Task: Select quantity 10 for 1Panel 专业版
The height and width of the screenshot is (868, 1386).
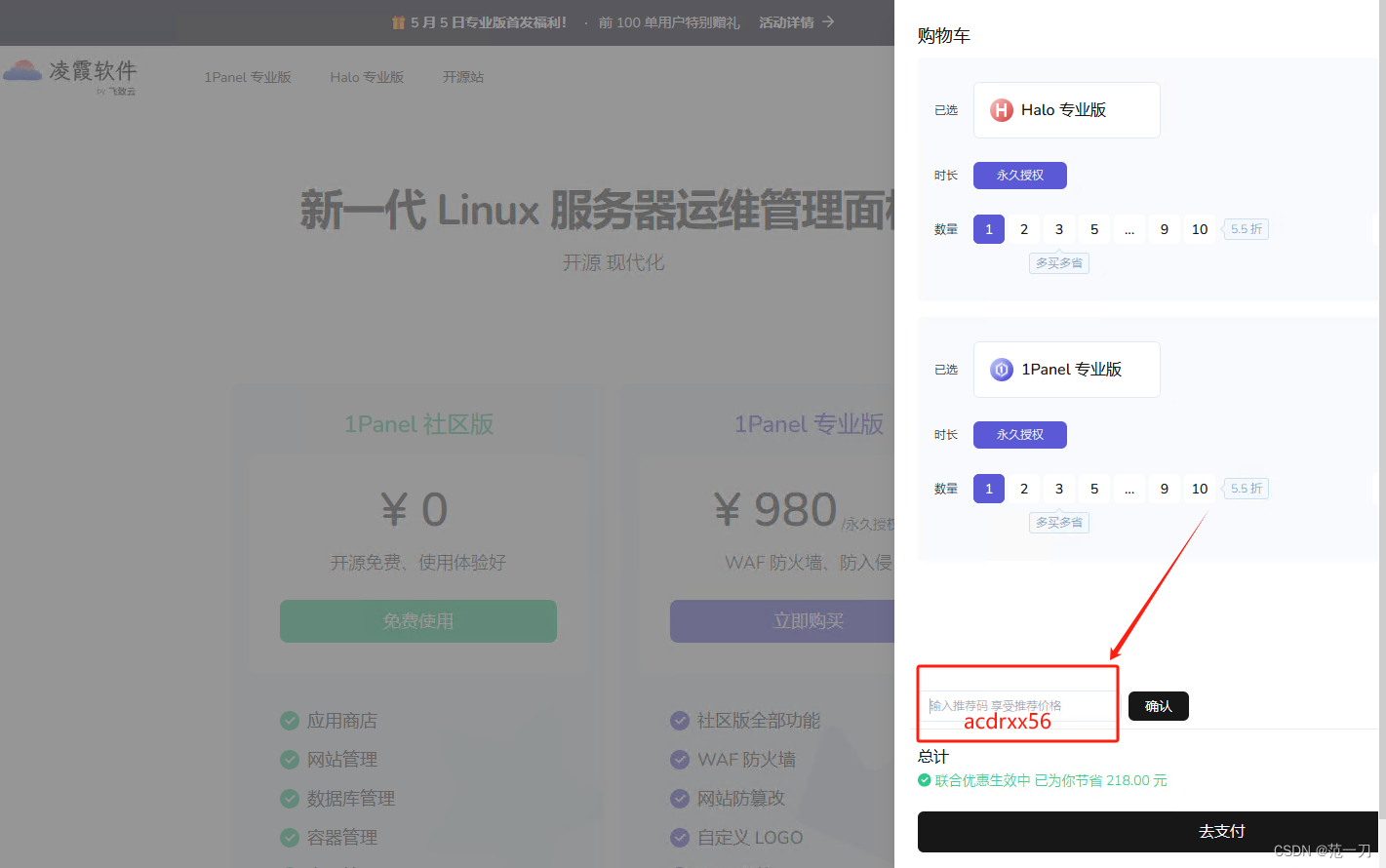Action: [1200, 489]
